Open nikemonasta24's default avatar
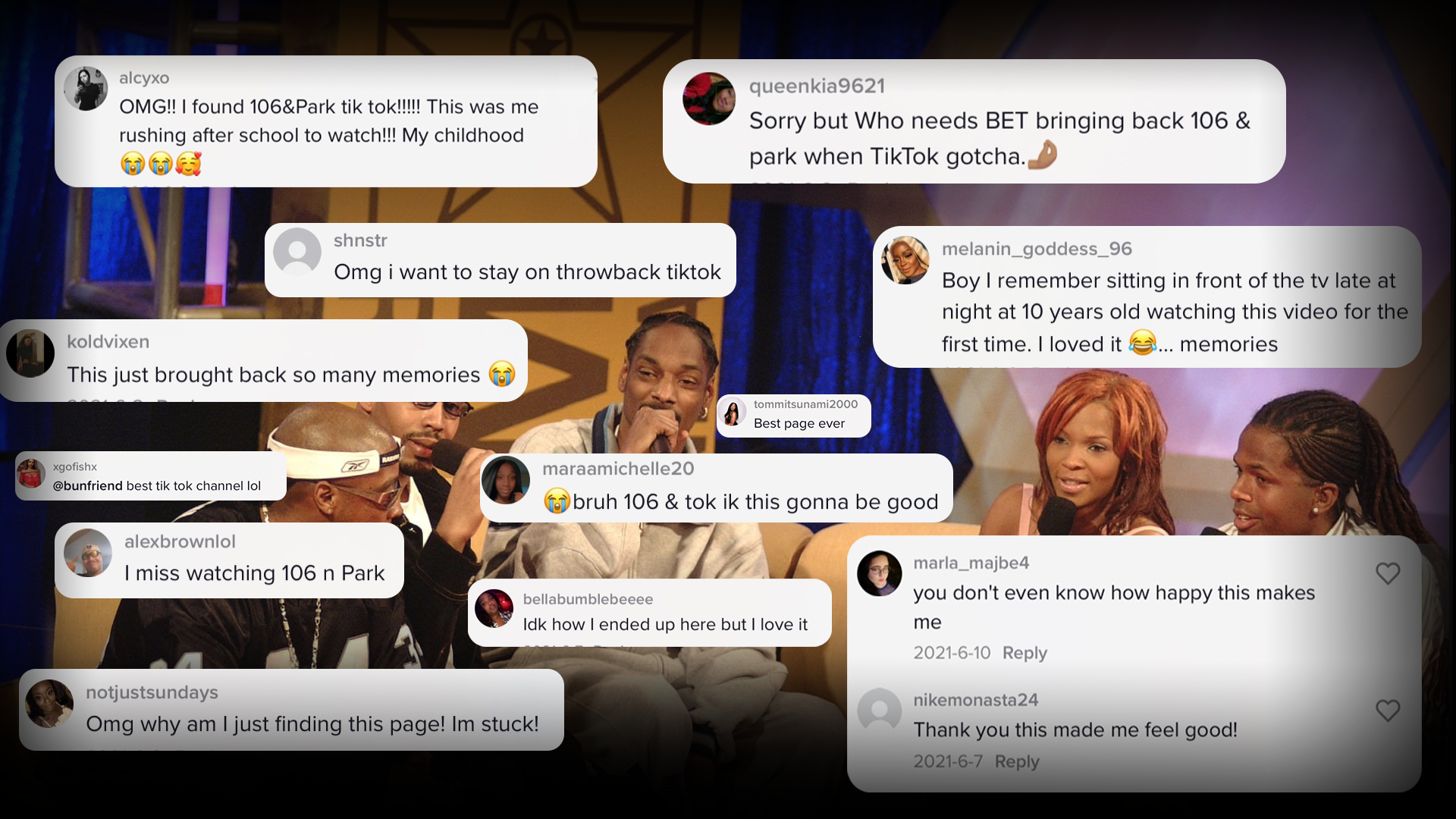The height and width of the screenshot is (819, 1456). pyautogui.click(x=880, y=711)
